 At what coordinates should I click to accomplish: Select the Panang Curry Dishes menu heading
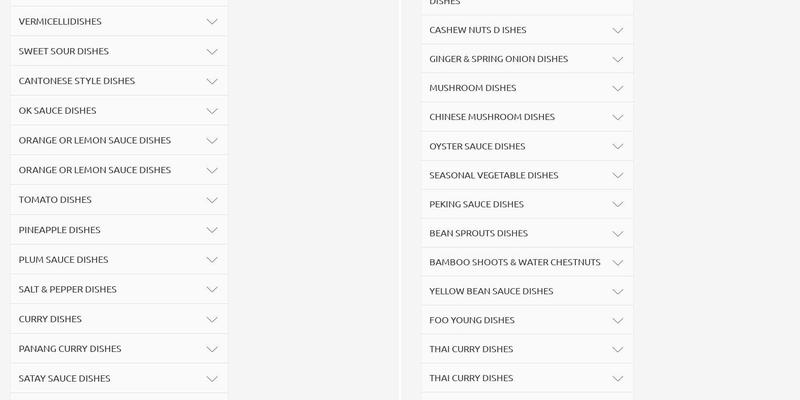[x=70, y=349]
